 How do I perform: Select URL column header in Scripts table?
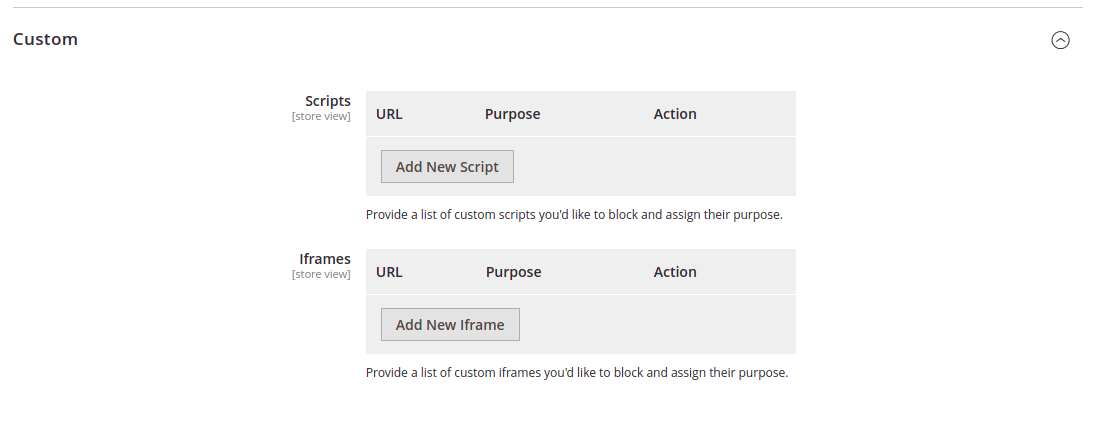click(389, 114)
